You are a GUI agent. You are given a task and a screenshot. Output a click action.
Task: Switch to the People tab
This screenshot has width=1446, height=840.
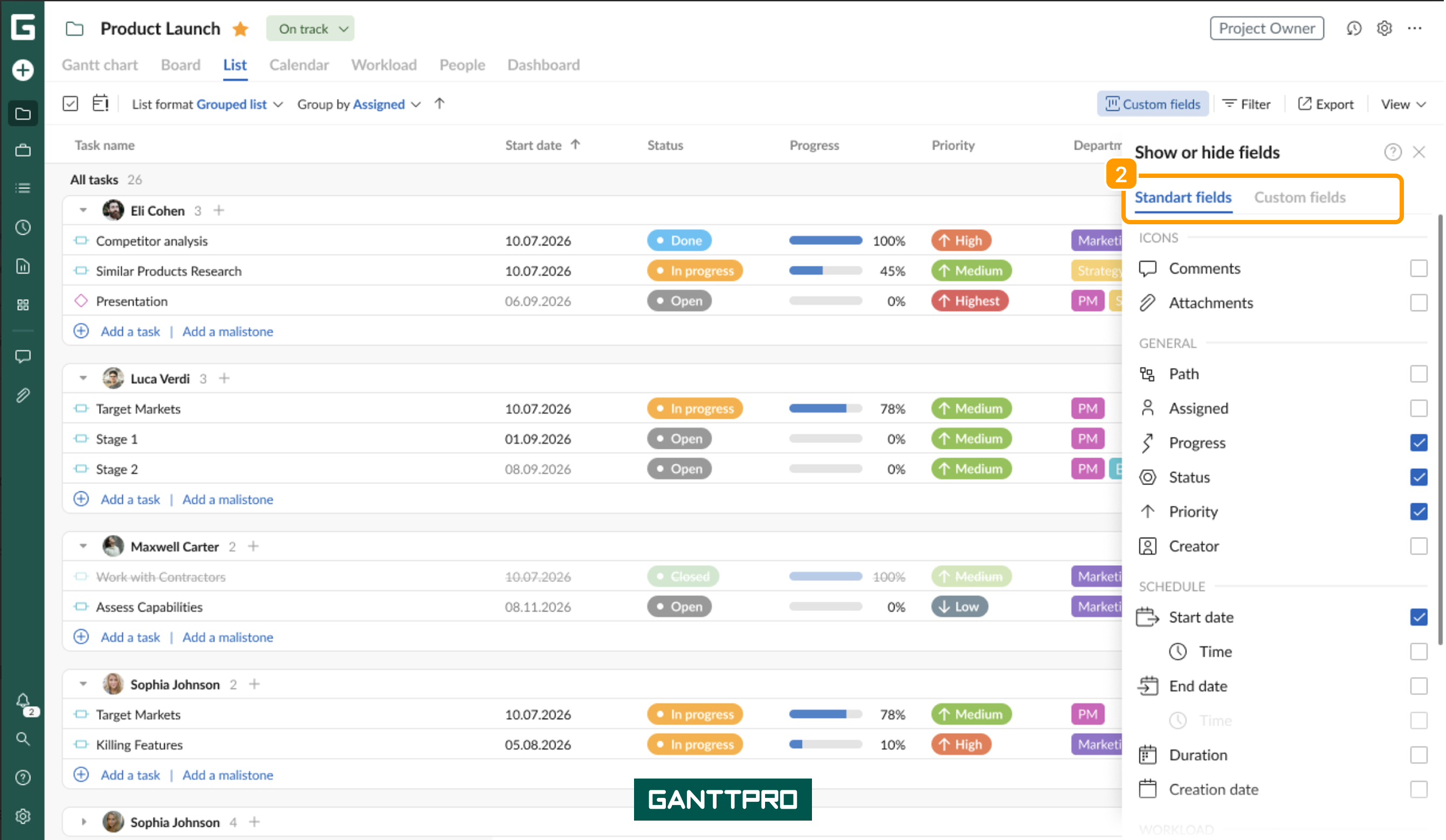click(462, 65)
